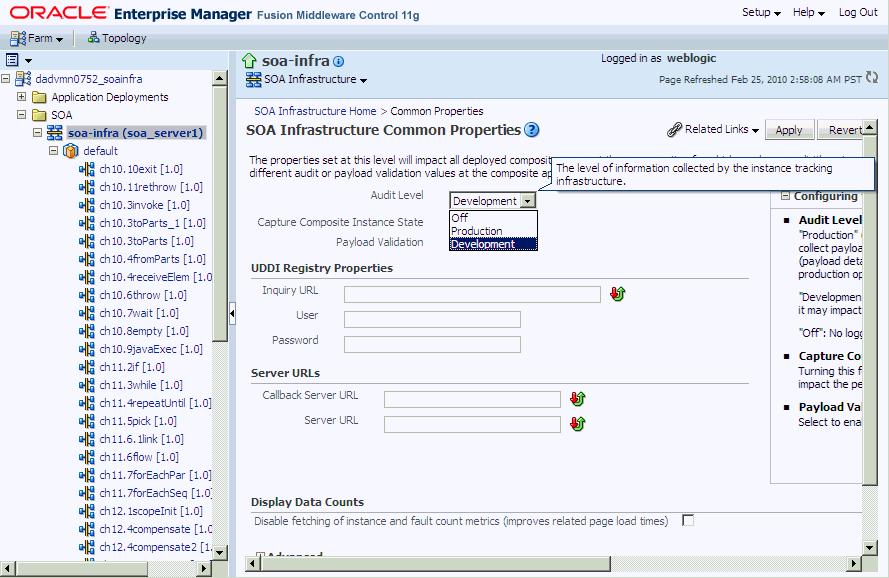889x578 pixels.
Task: Click in the UDDI User field
Action: point(432,319)
